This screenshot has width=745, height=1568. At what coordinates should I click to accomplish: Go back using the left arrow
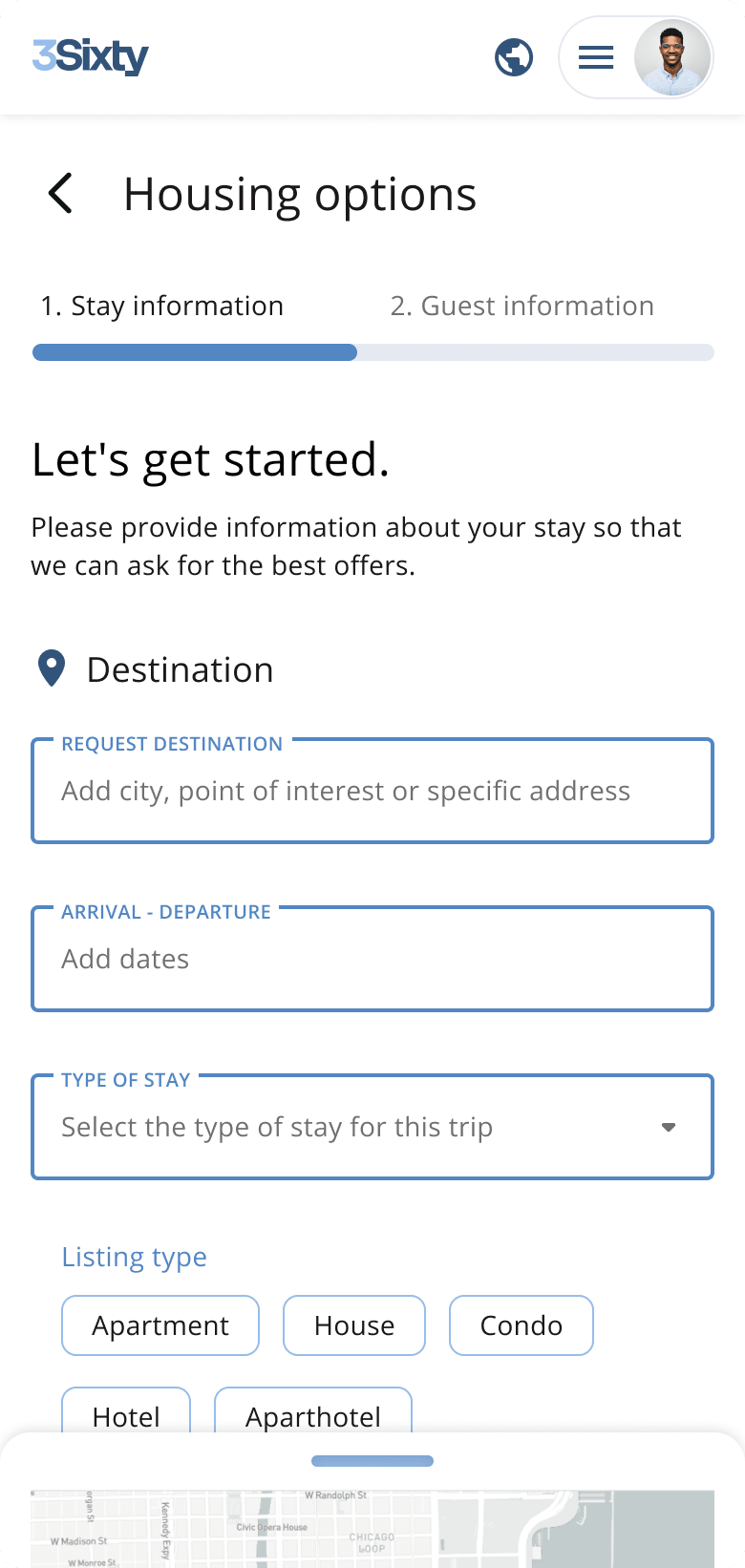60,193
